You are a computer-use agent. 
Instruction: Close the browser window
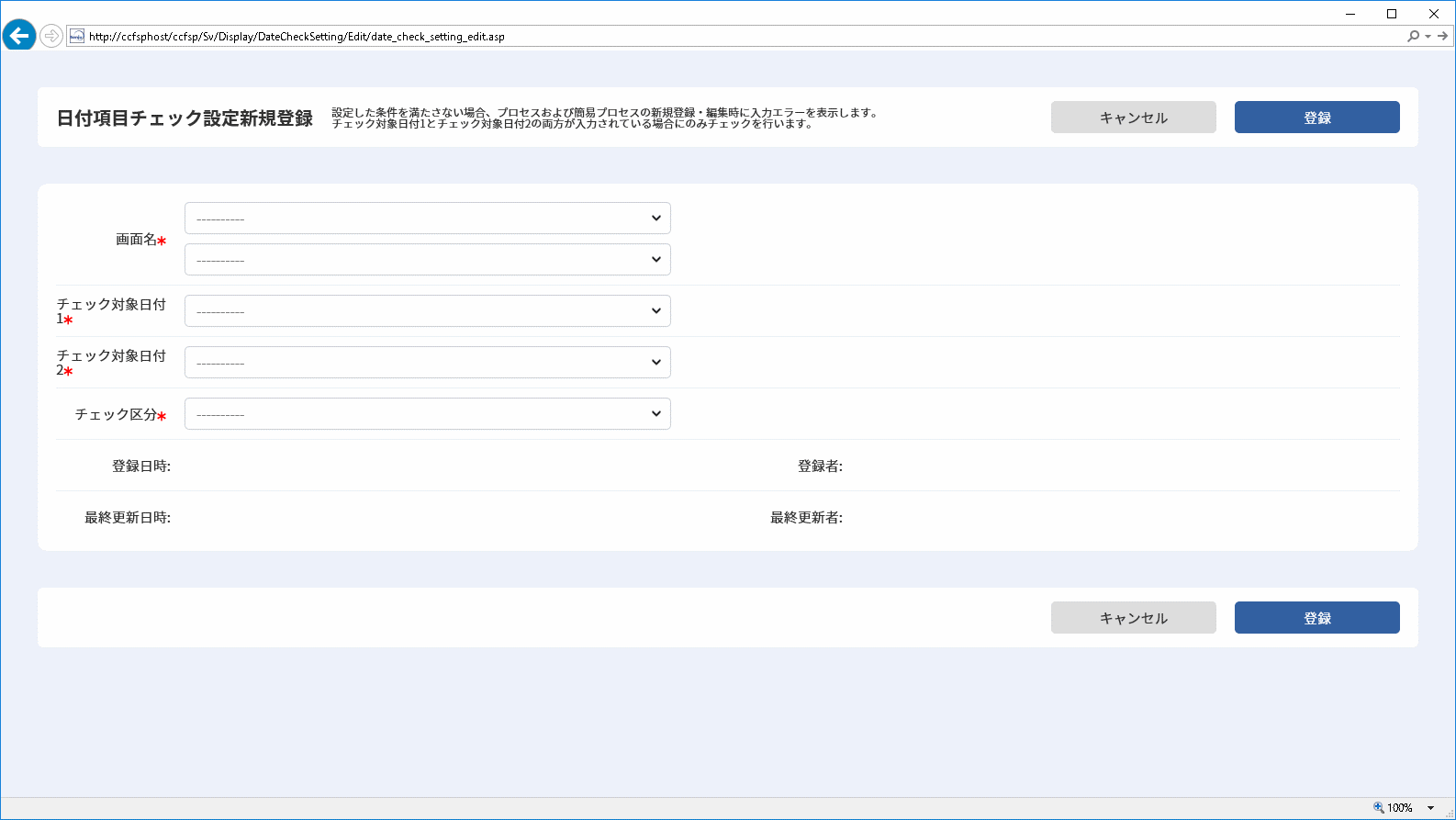click(x=1434, y=14)
